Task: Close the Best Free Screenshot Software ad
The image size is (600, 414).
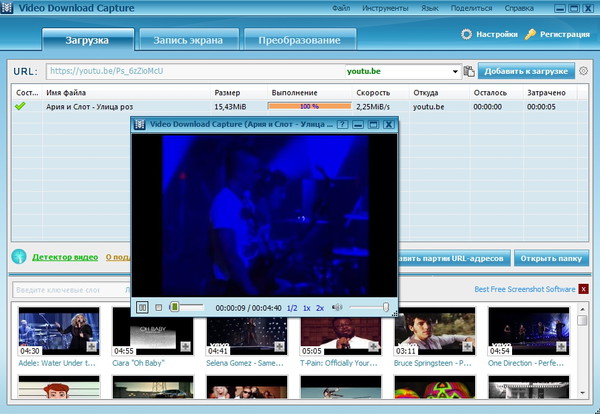Action: pyautogui.click(x=584, y=289)
